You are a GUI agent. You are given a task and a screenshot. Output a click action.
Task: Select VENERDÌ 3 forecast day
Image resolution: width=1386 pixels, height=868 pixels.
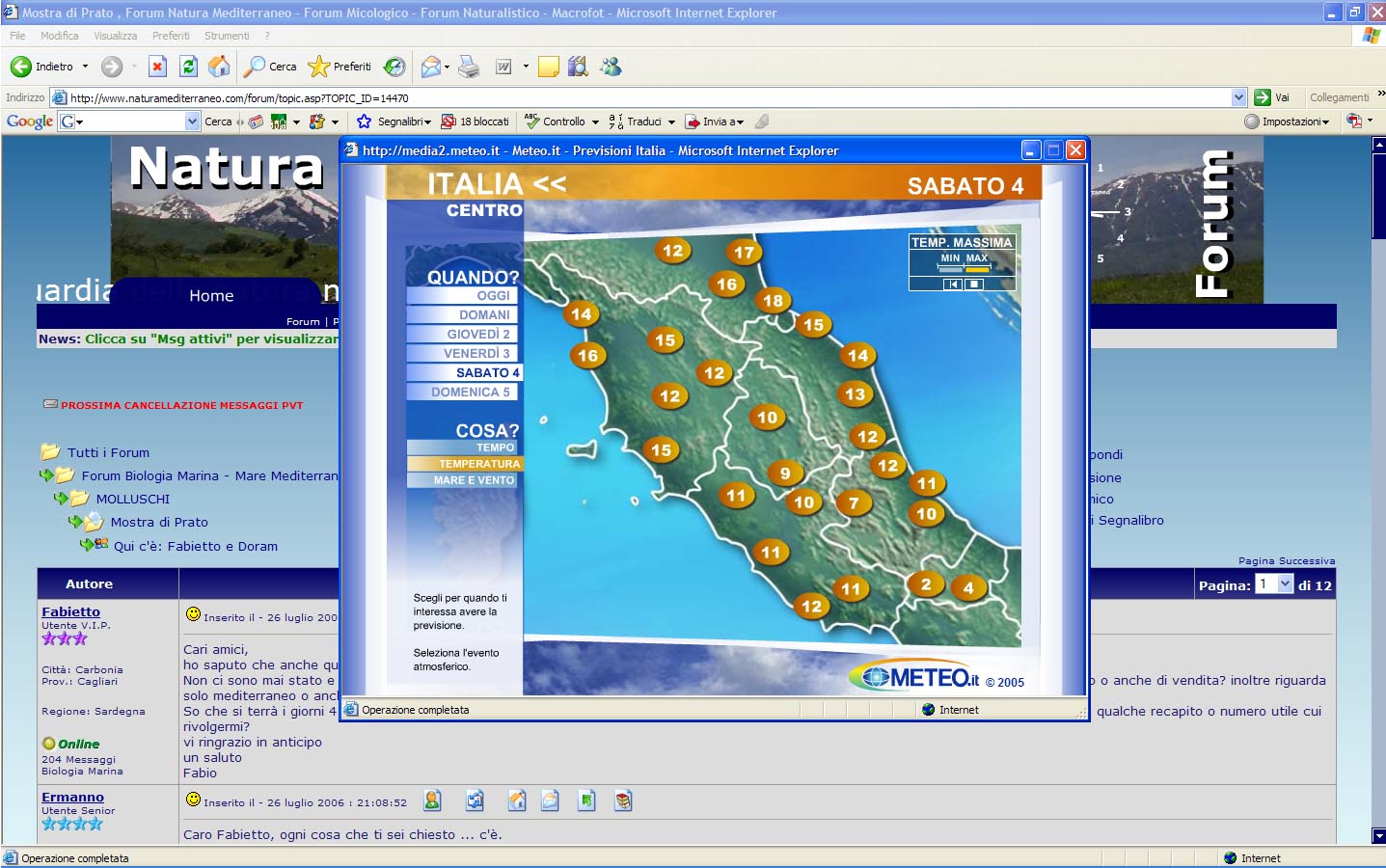(463, 354)
